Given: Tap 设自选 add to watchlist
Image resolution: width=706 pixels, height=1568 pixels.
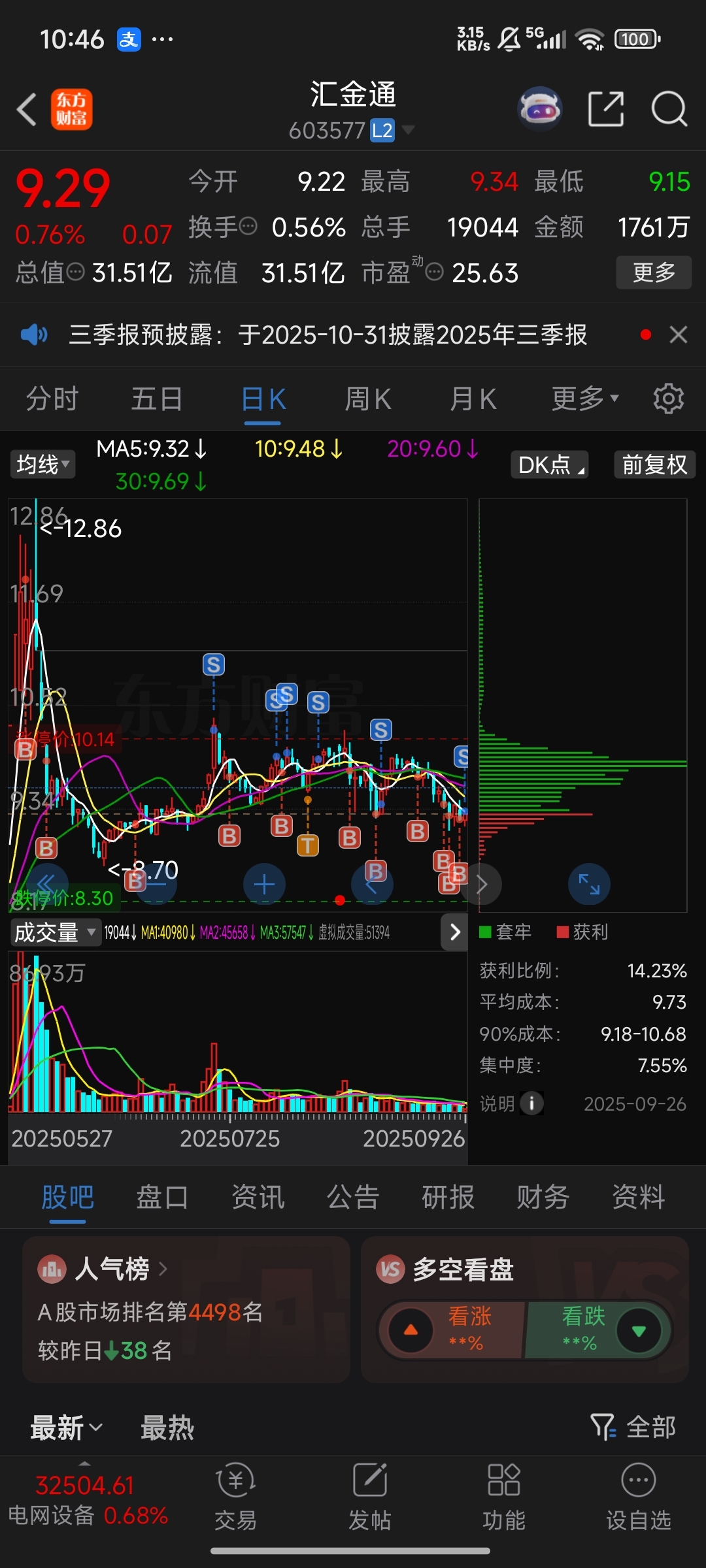Looking at the screenshot, I should point(639,1496).
